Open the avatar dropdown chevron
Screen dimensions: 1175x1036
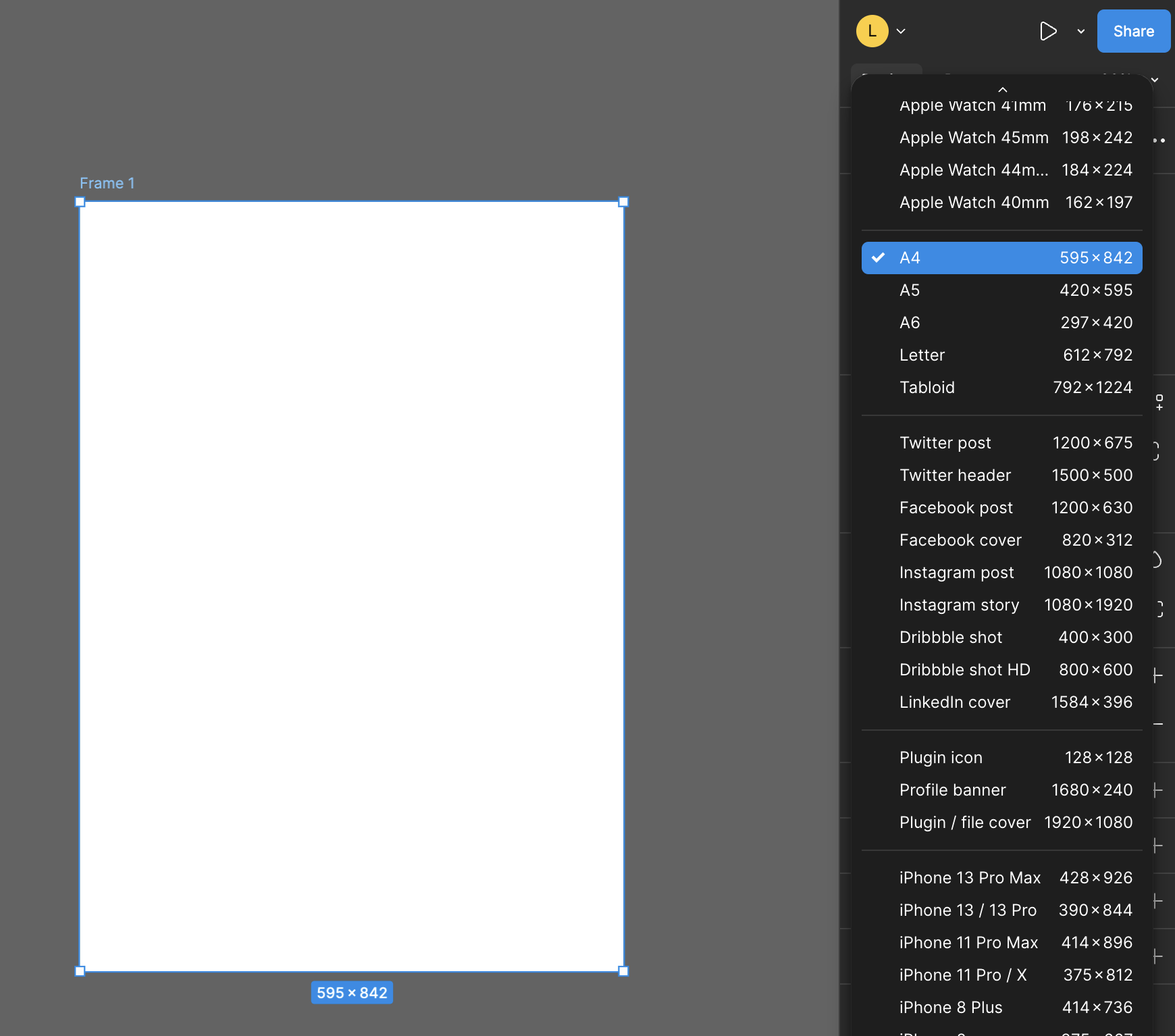click(901, 31)
